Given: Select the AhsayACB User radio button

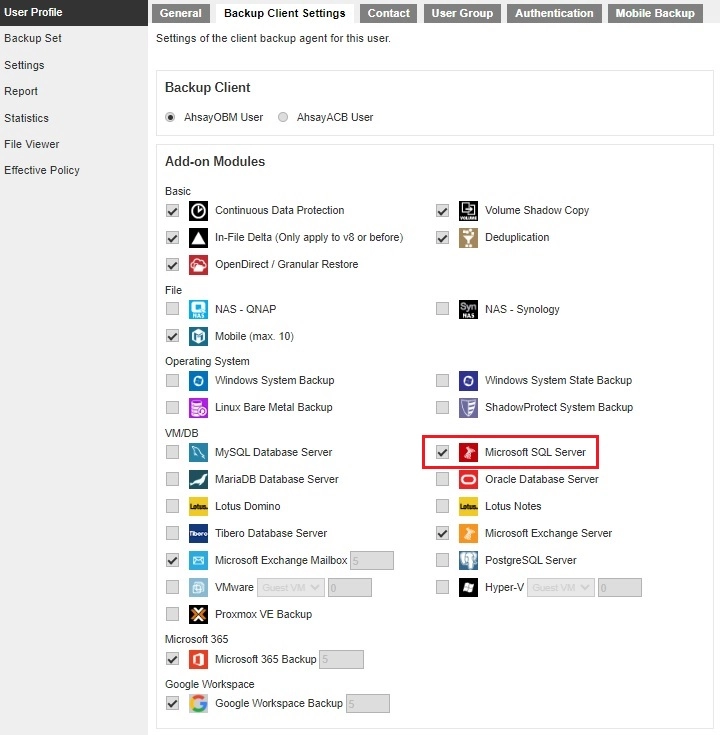Looking at the screenshot, I should [x=283, y=118].
